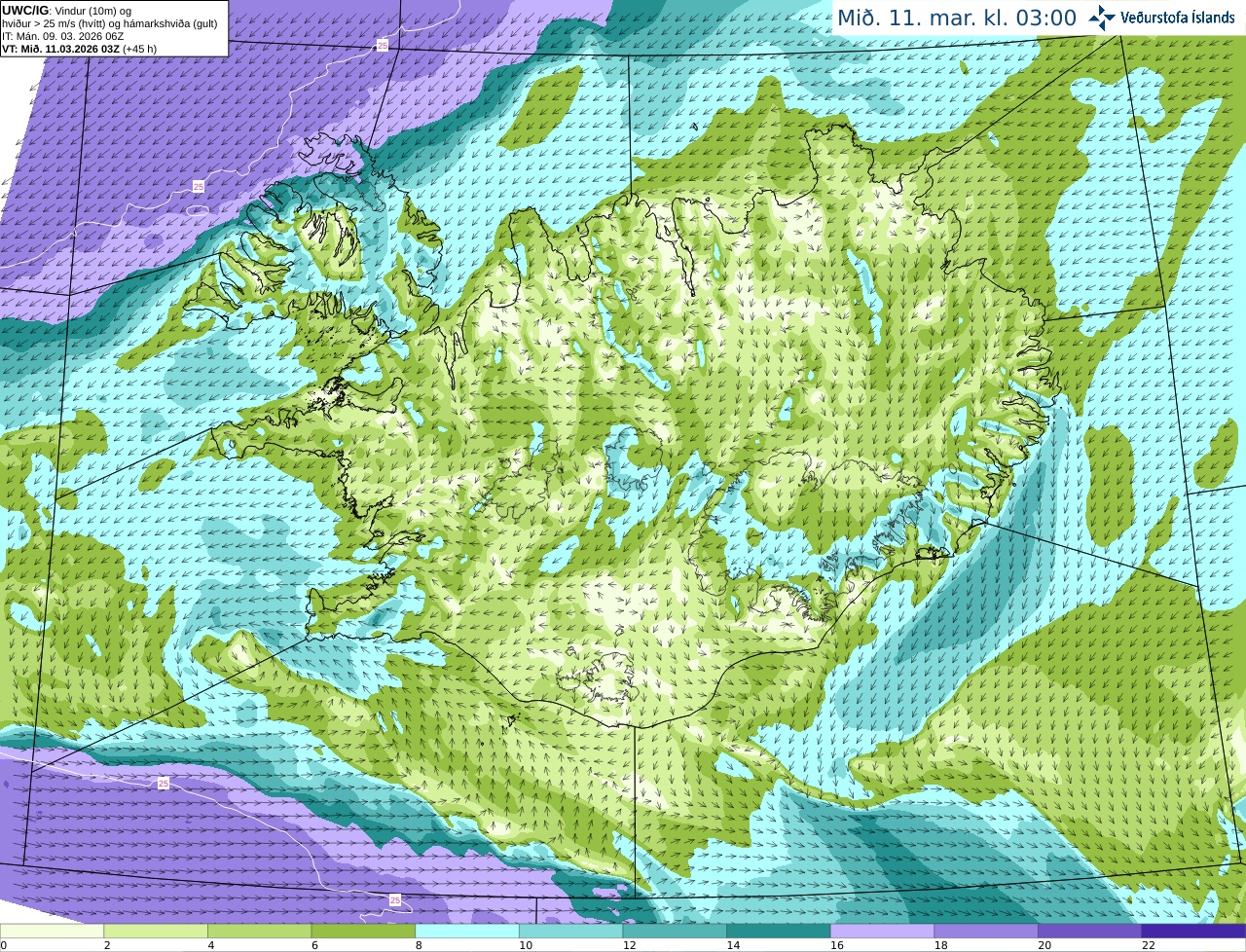This screenshot has width=1246, height=952.
Task: Click the legend scale value 8
Action: (x=419, y=945)
